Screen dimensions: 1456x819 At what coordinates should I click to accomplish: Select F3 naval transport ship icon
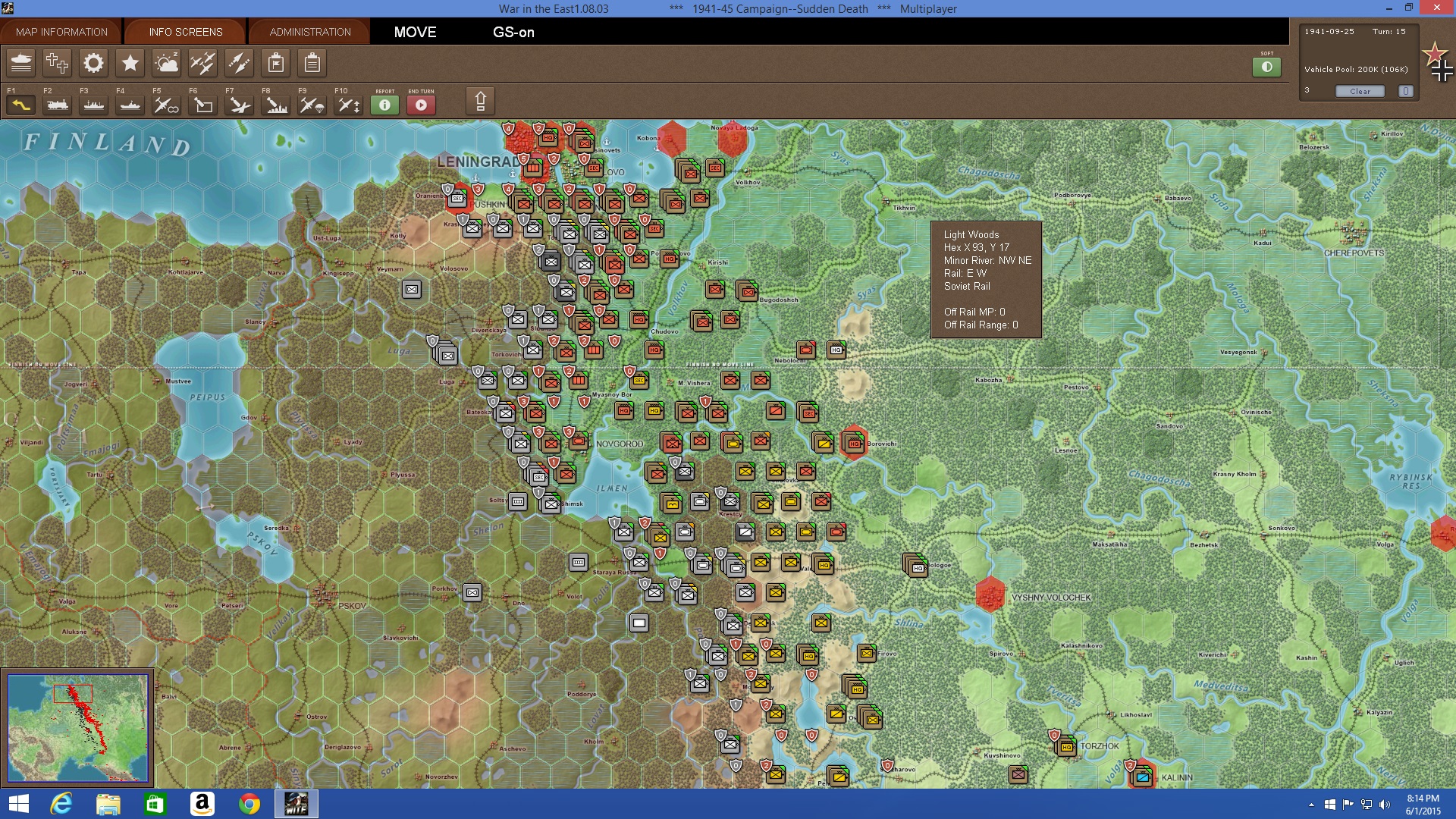[94, 105]
